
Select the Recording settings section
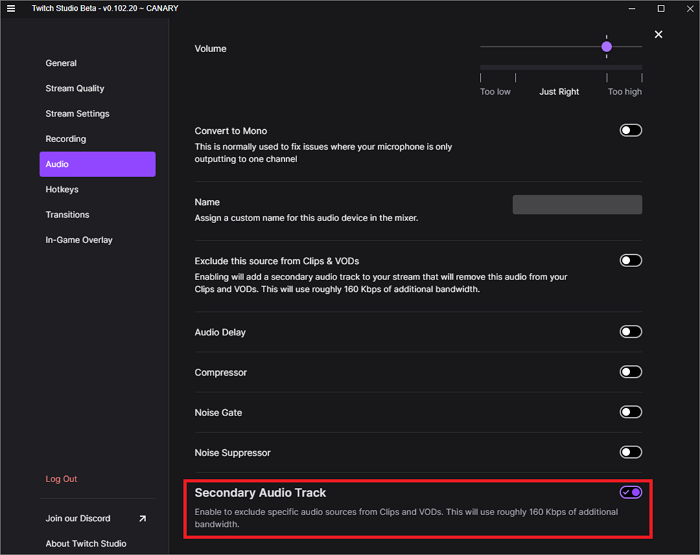pyautogui.click(x=97, y=139)
